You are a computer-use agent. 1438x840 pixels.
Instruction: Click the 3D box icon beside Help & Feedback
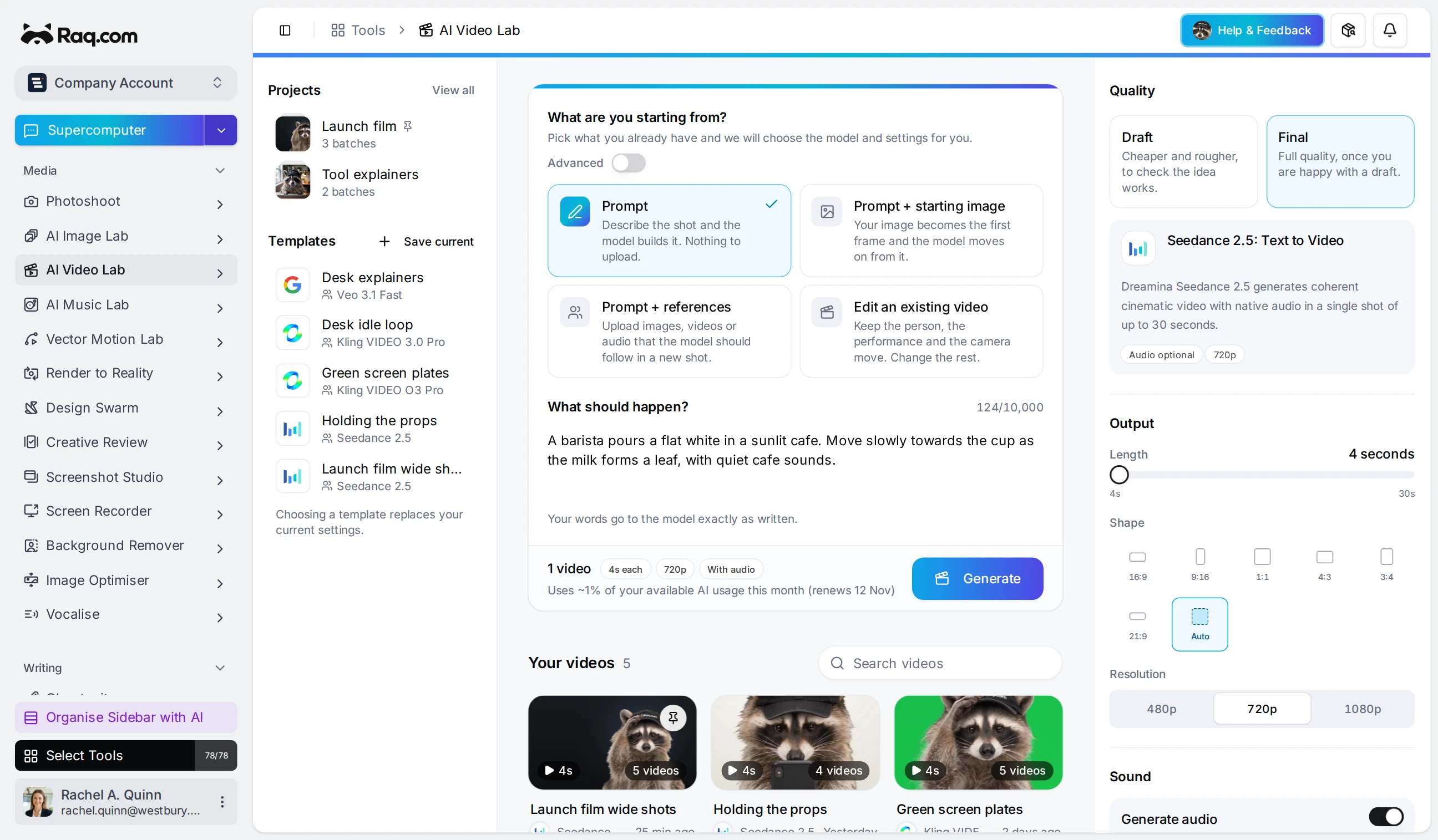click(x=1348, y=30)
